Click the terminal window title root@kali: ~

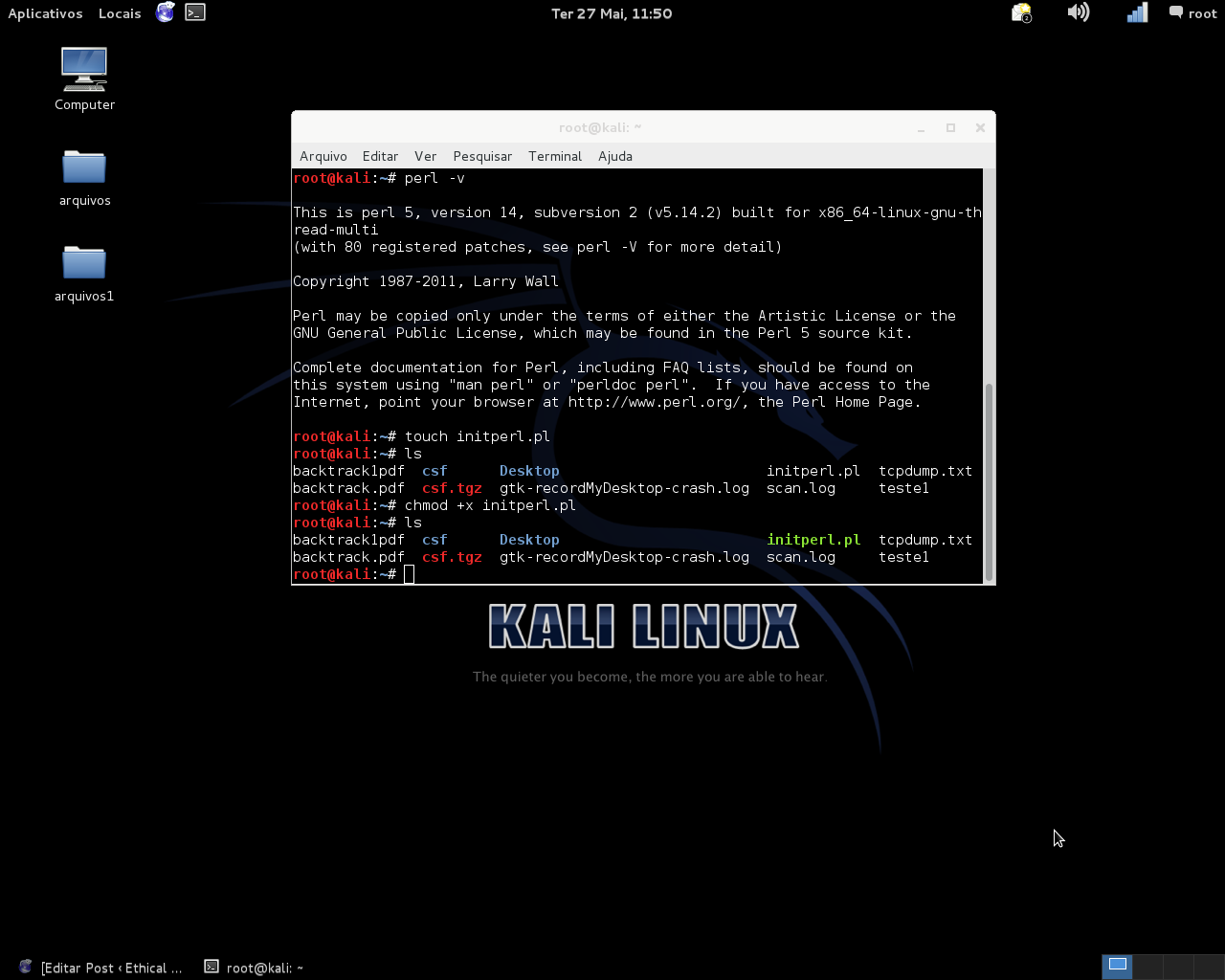(x=600, y=127)
